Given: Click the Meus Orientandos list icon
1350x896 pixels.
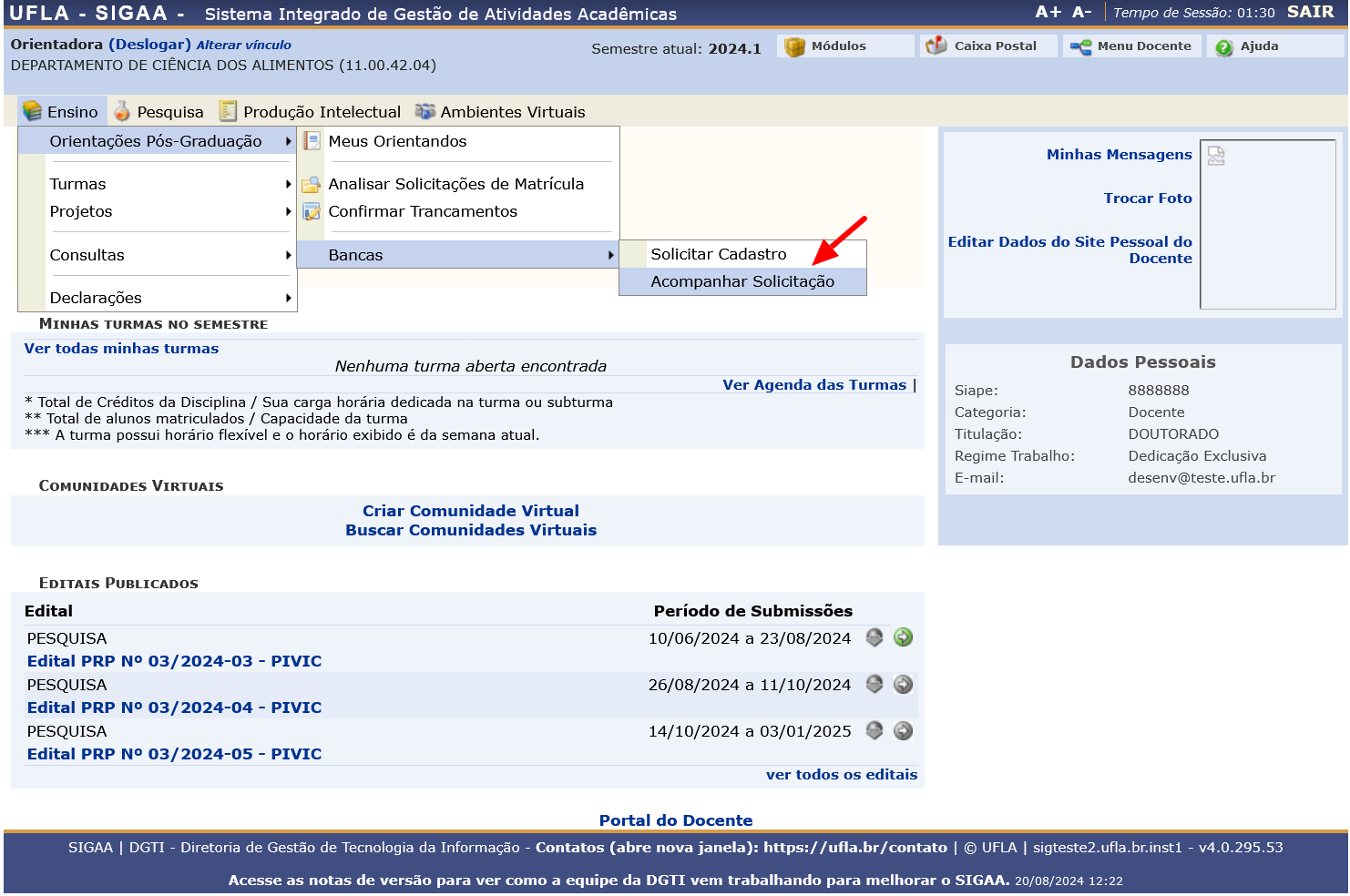Looking at the screenshot, I should point(312,141).
